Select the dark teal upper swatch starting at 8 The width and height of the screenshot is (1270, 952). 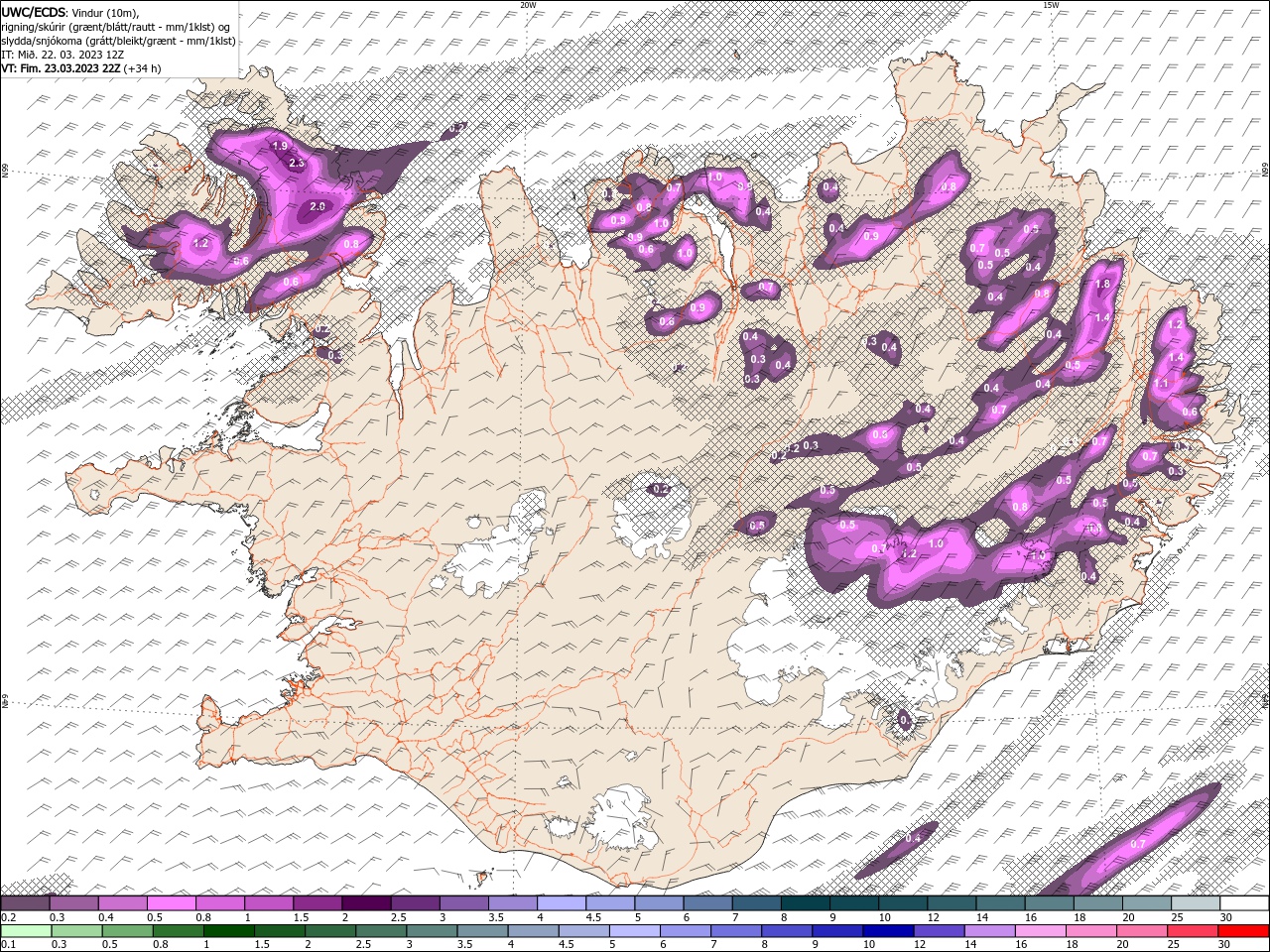pos(806,903)
